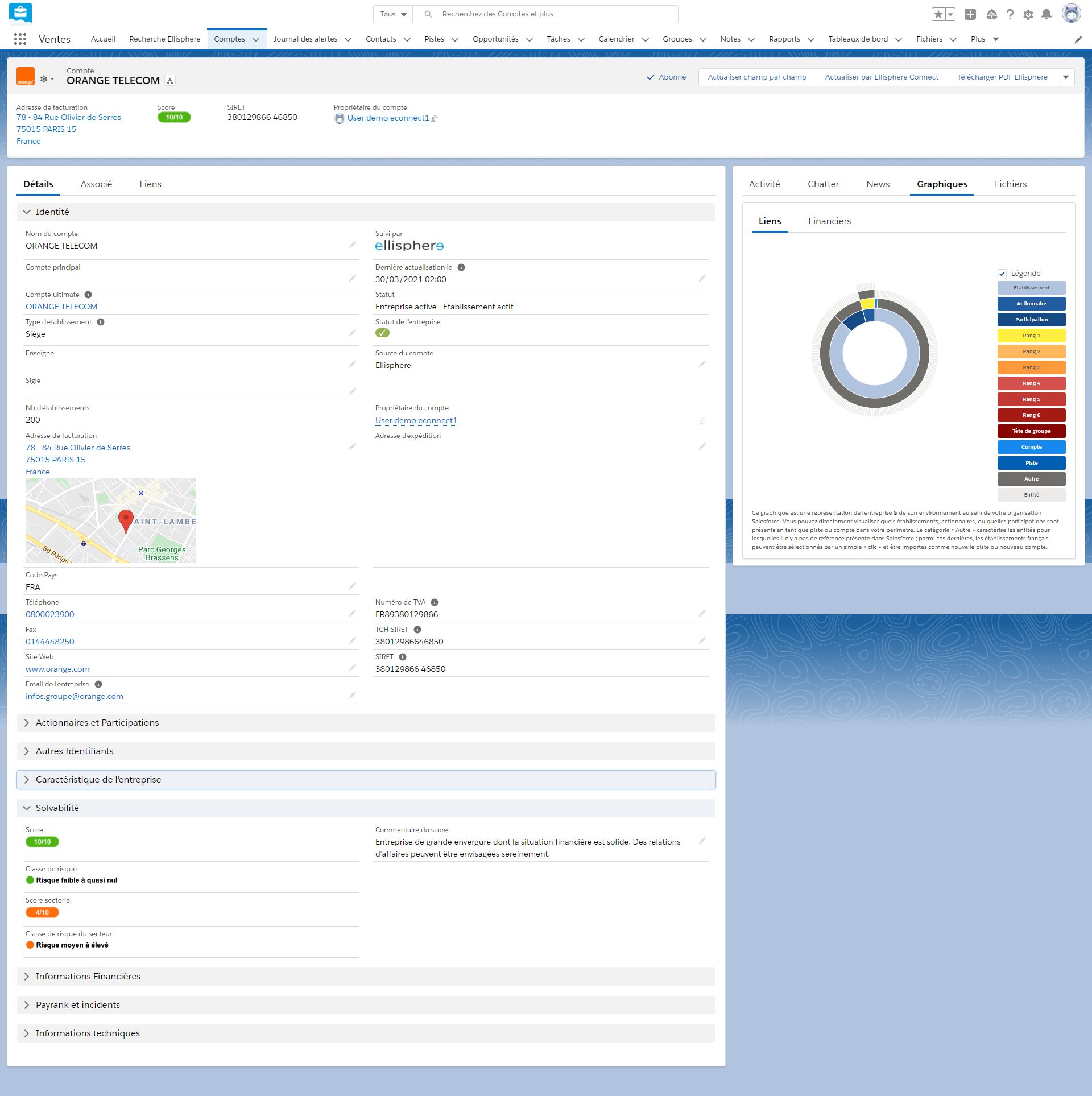Go to Recherche Ellisphere nav item
Viewport: 1092px width, 1096px height.
[164, 39]
